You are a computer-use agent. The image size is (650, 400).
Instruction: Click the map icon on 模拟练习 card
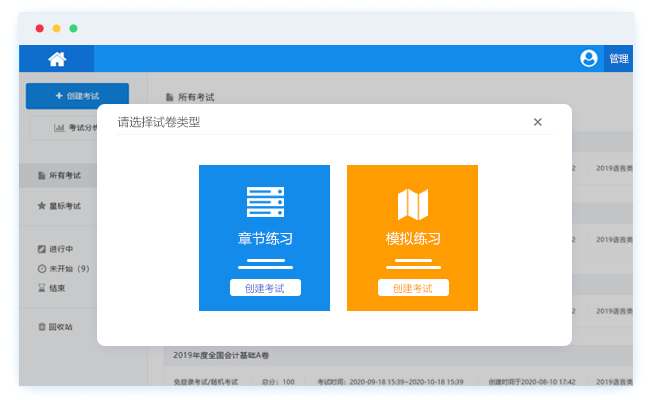[x=412, y=204]
